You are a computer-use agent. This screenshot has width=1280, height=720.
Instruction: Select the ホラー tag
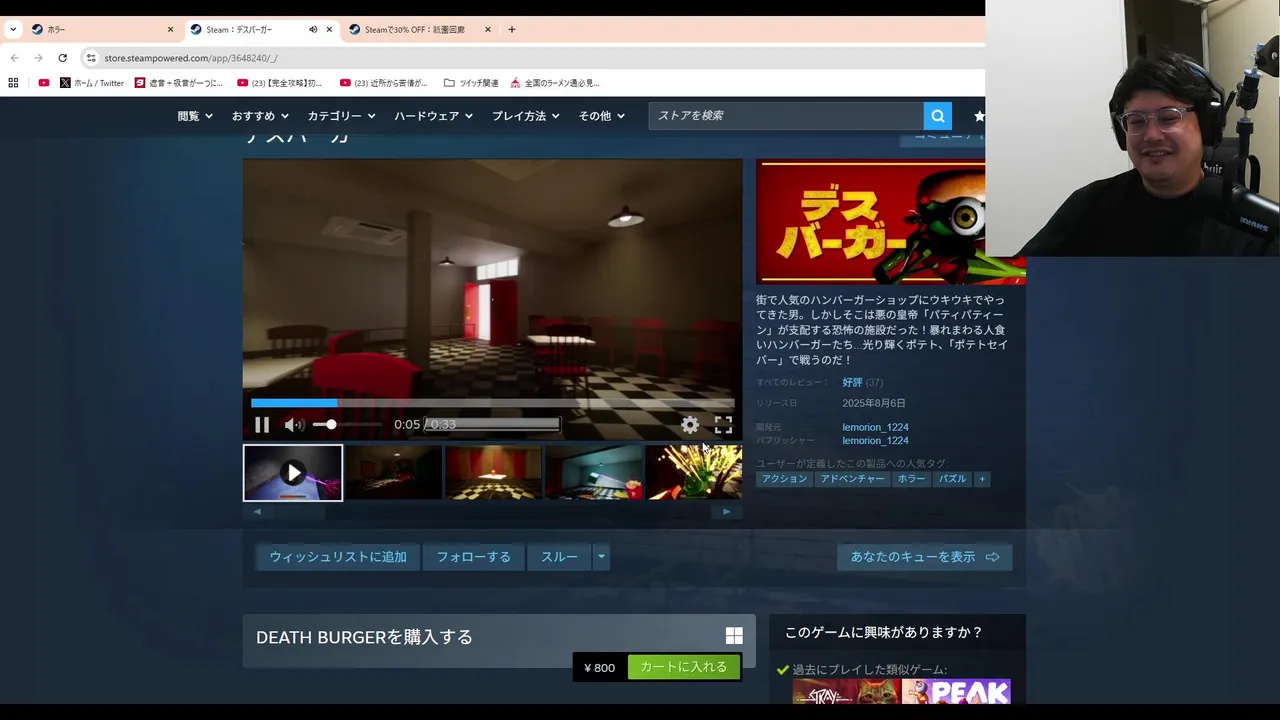coord(911,479)
